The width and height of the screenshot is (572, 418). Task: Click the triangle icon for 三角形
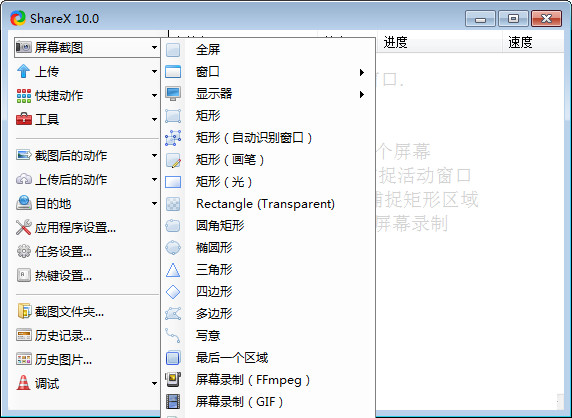(173, 270)
